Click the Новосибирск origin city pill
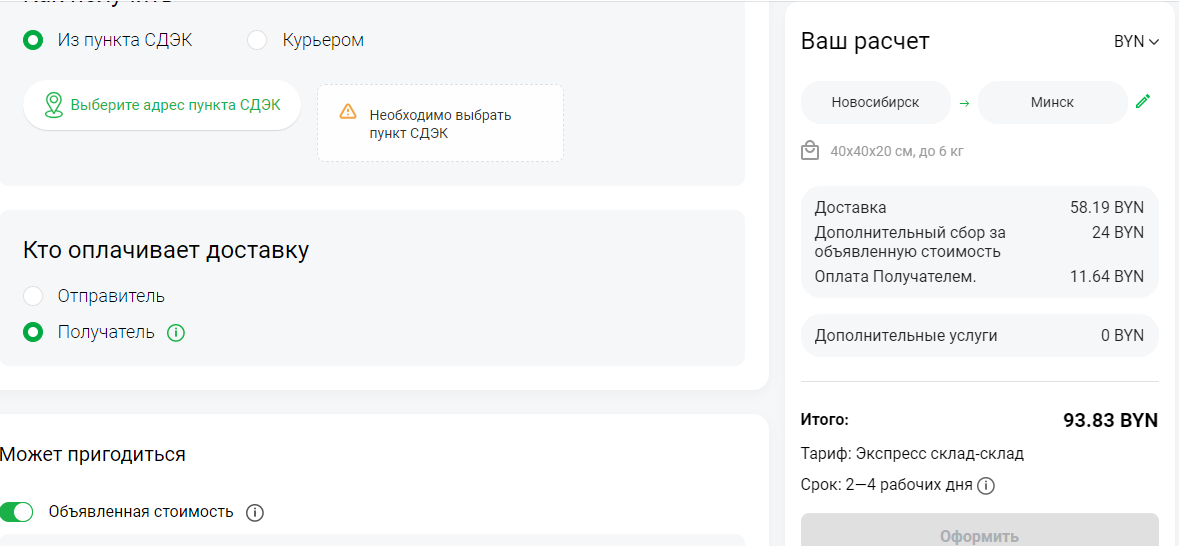 pyautogui.click(x=875, y=102)
